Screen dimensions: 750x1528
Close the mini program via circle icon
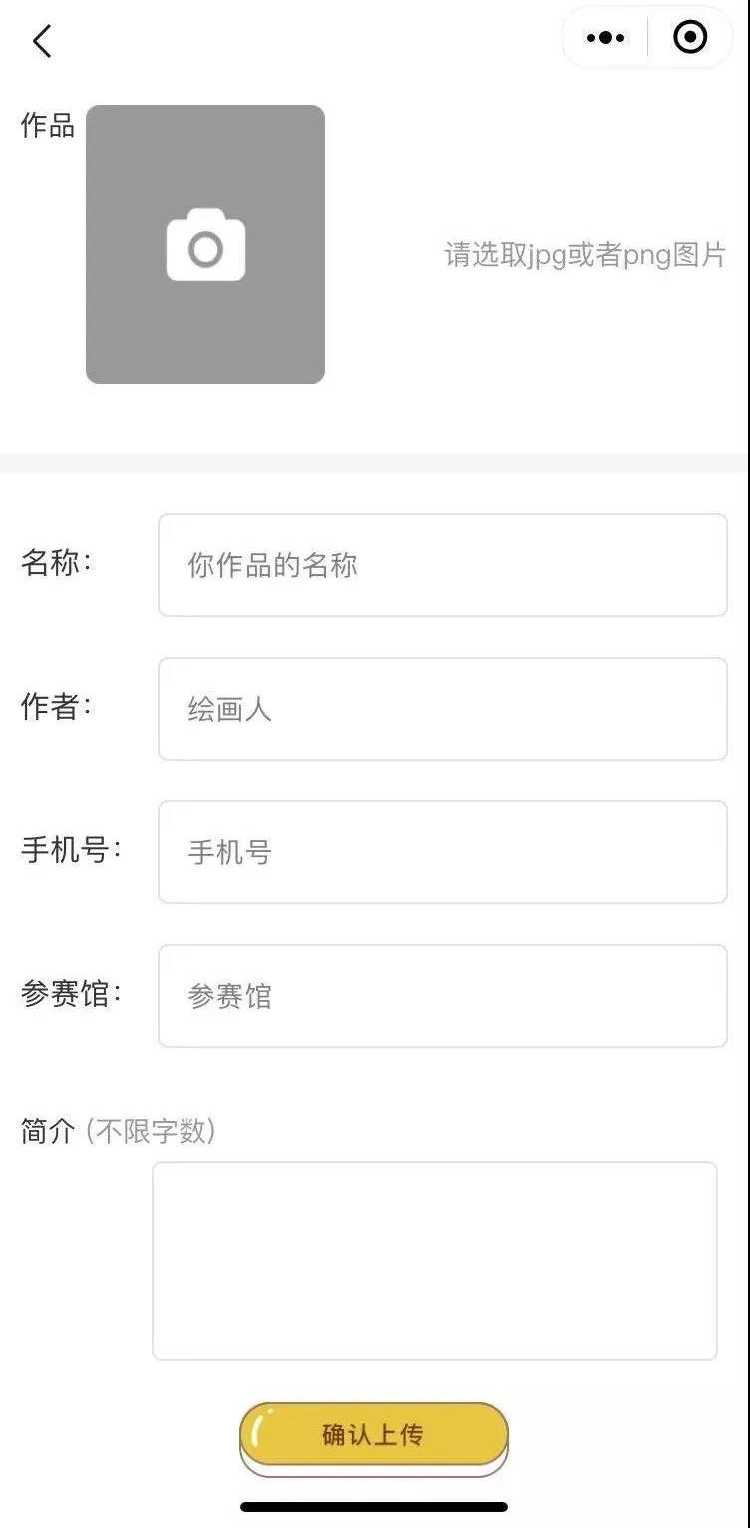pyautogui.click(x=690, y=38)
